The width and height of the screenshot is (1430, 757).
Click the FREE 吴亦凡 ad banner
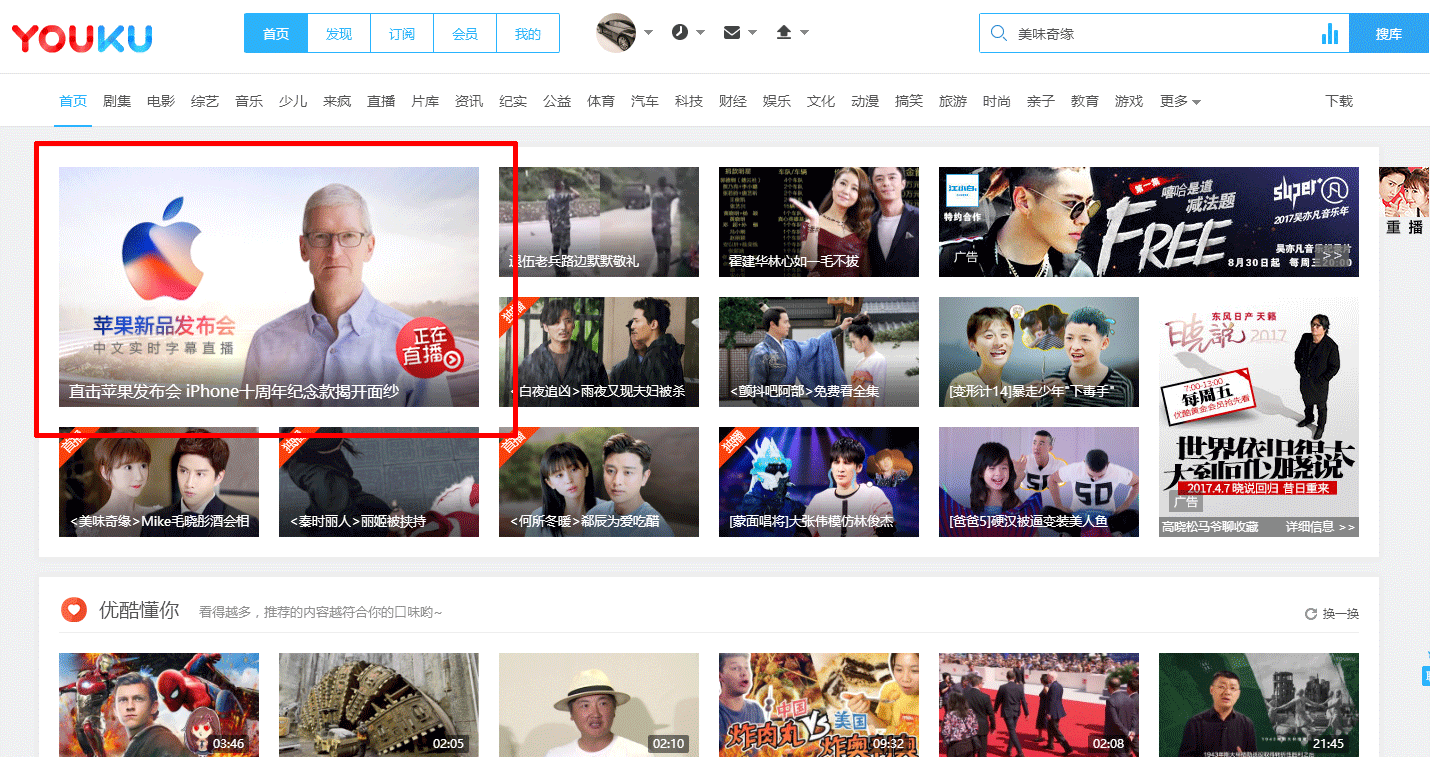coord(1149,222)
